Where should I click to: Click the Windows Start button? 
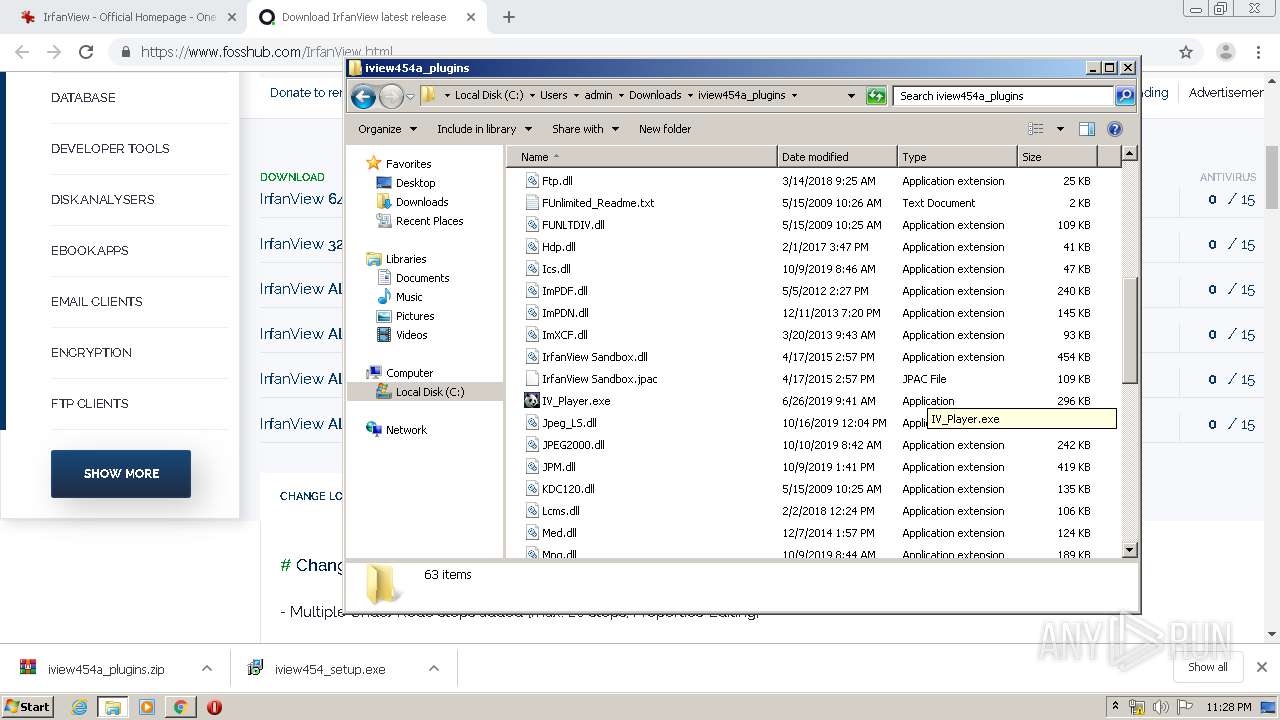(x=28, y=707)
